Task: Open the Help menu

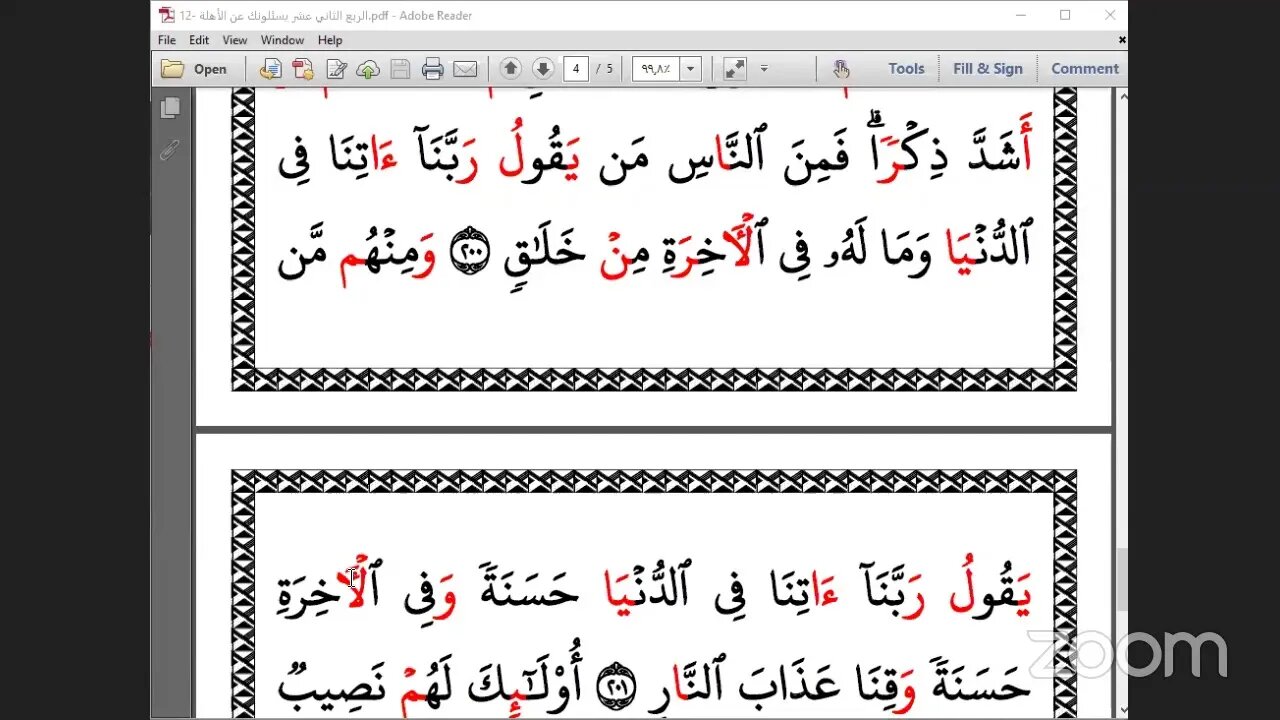Action: coord(330,40)
